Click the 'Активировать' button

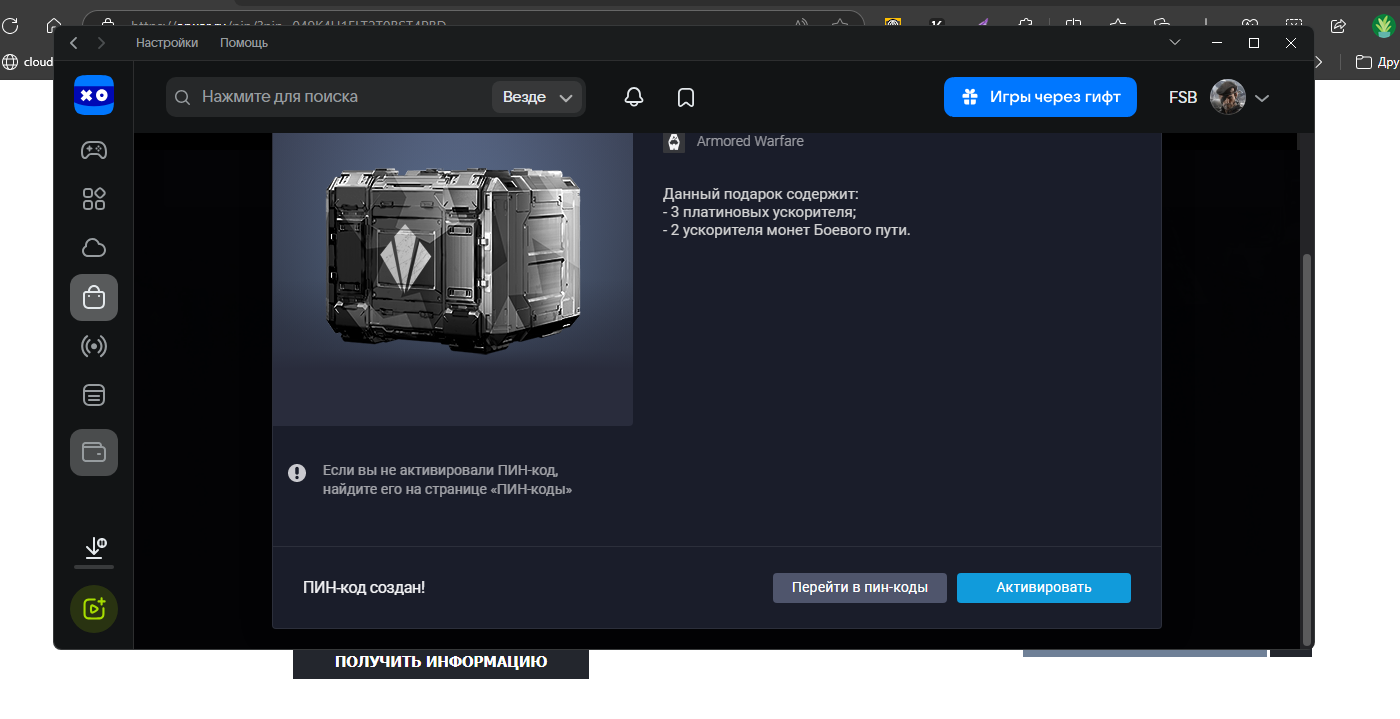coord(1043,588)
